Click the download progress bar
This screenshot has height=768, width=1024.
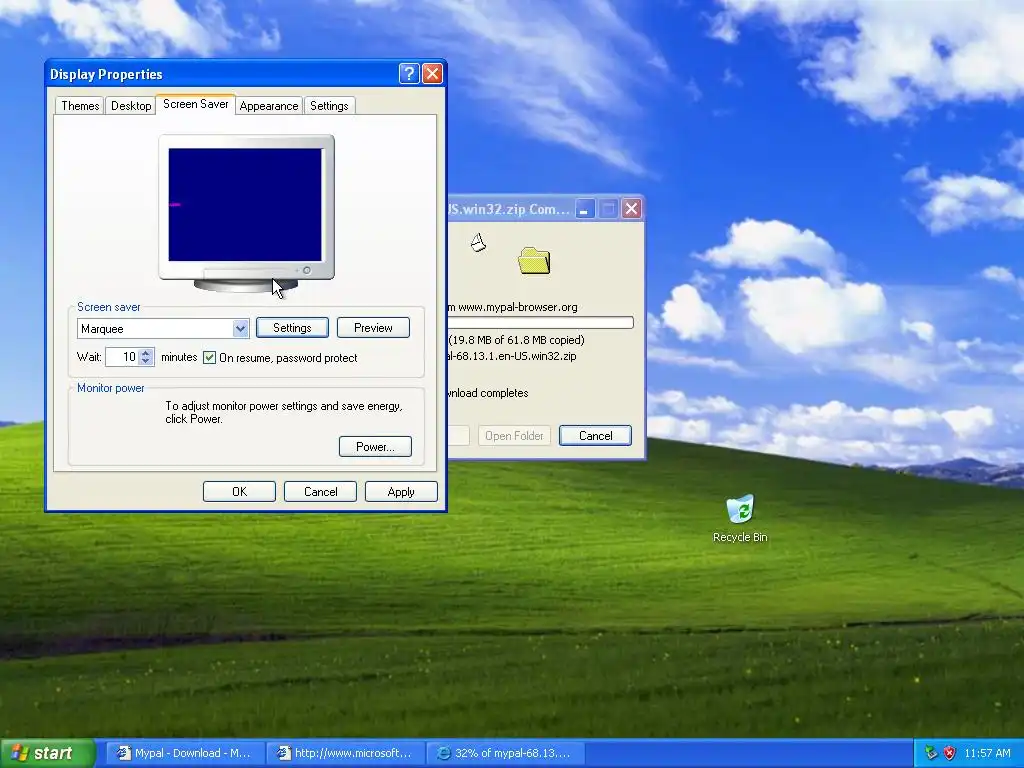[x=541, y=323]
